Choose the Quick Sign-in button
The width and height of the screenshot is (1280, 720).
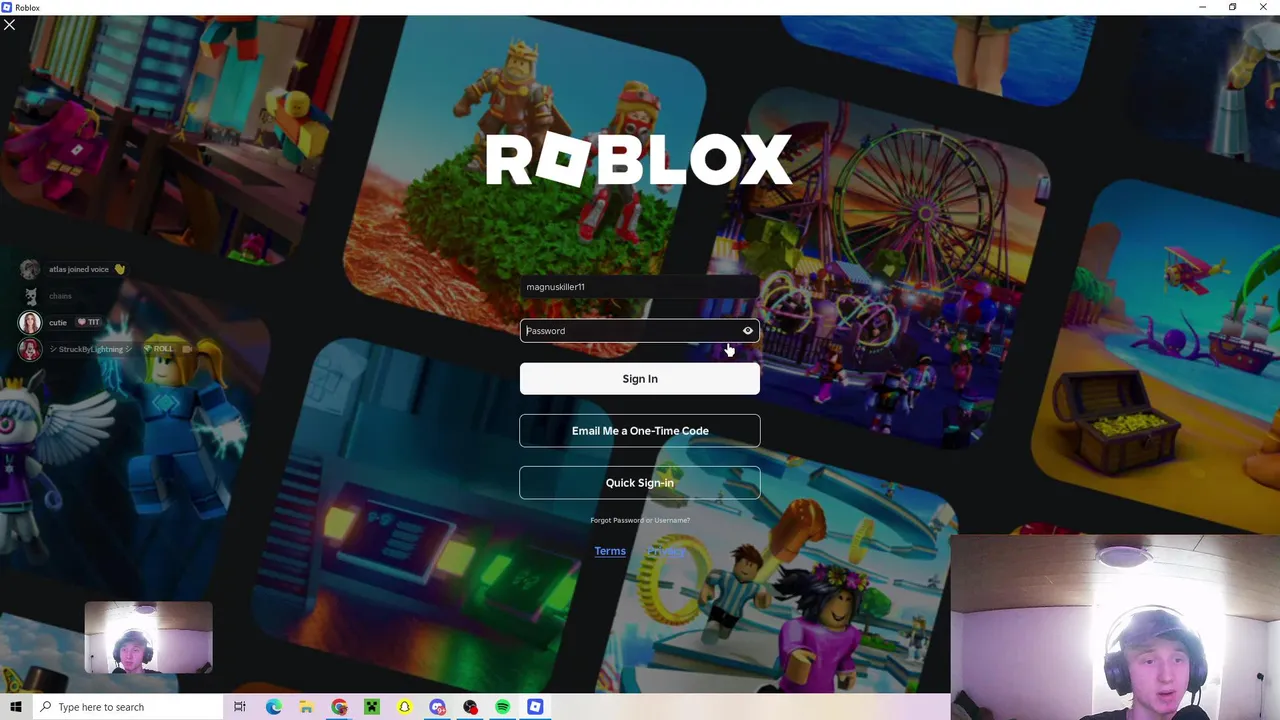(x=640, y=483)
